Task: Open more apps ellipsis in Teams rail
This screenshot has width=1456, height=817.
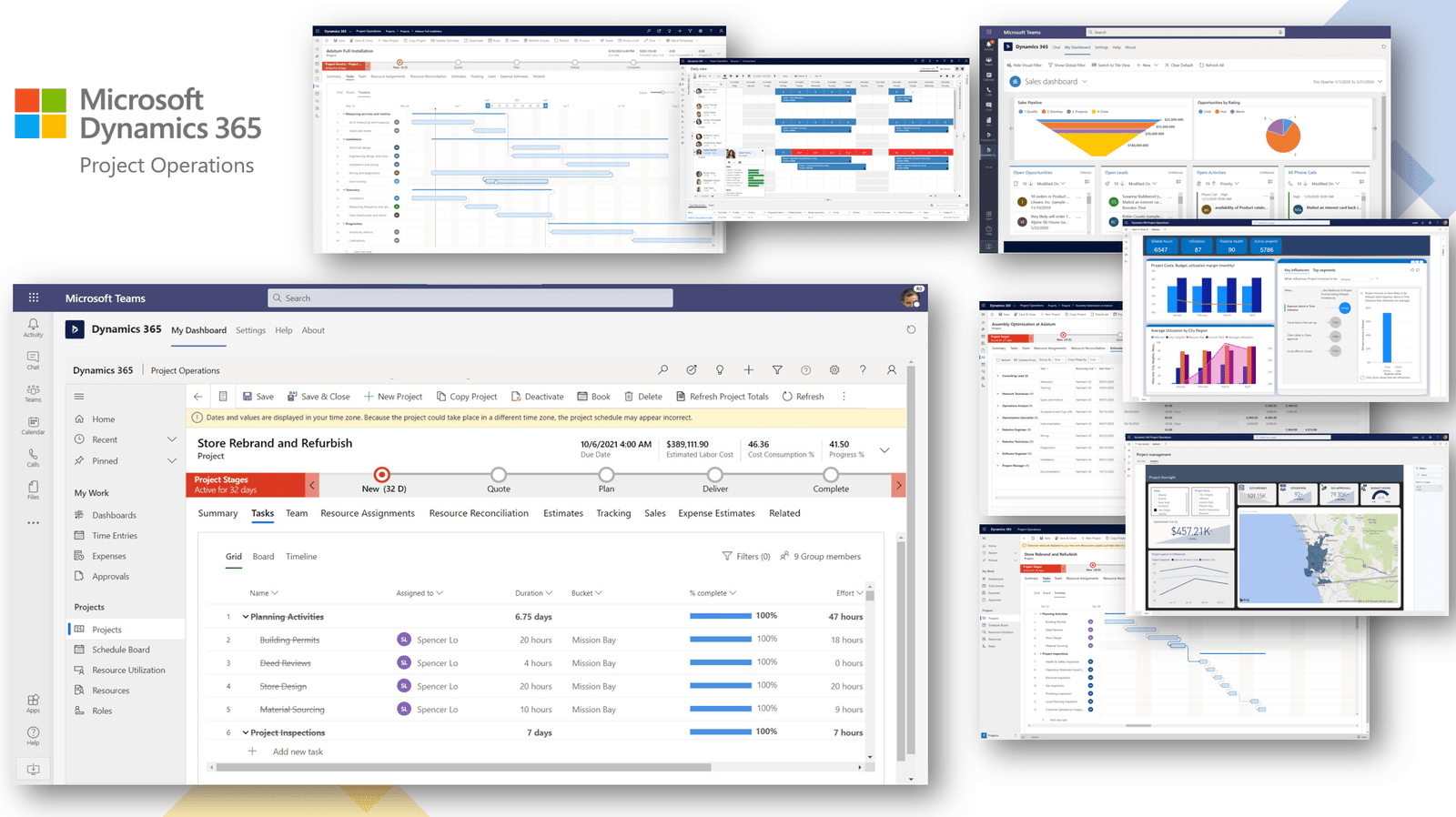Action: pos(34,523)
